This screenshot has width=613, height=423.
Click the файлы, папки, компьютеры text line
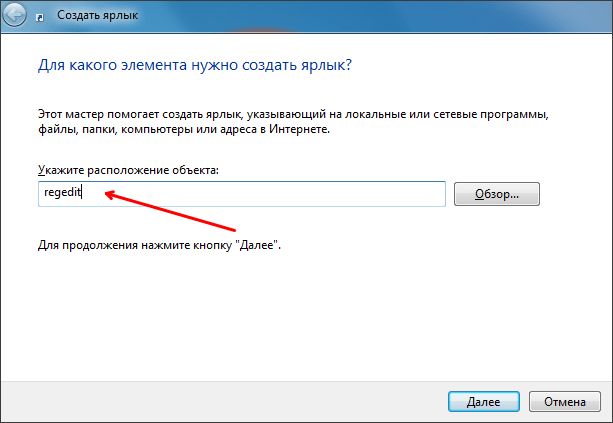184,129
